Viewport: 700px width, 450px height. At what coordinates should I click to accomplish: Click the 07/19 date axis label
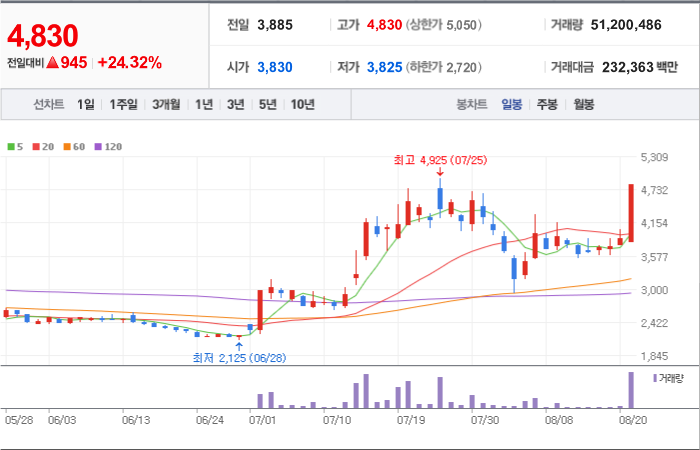tap(411, 421)
